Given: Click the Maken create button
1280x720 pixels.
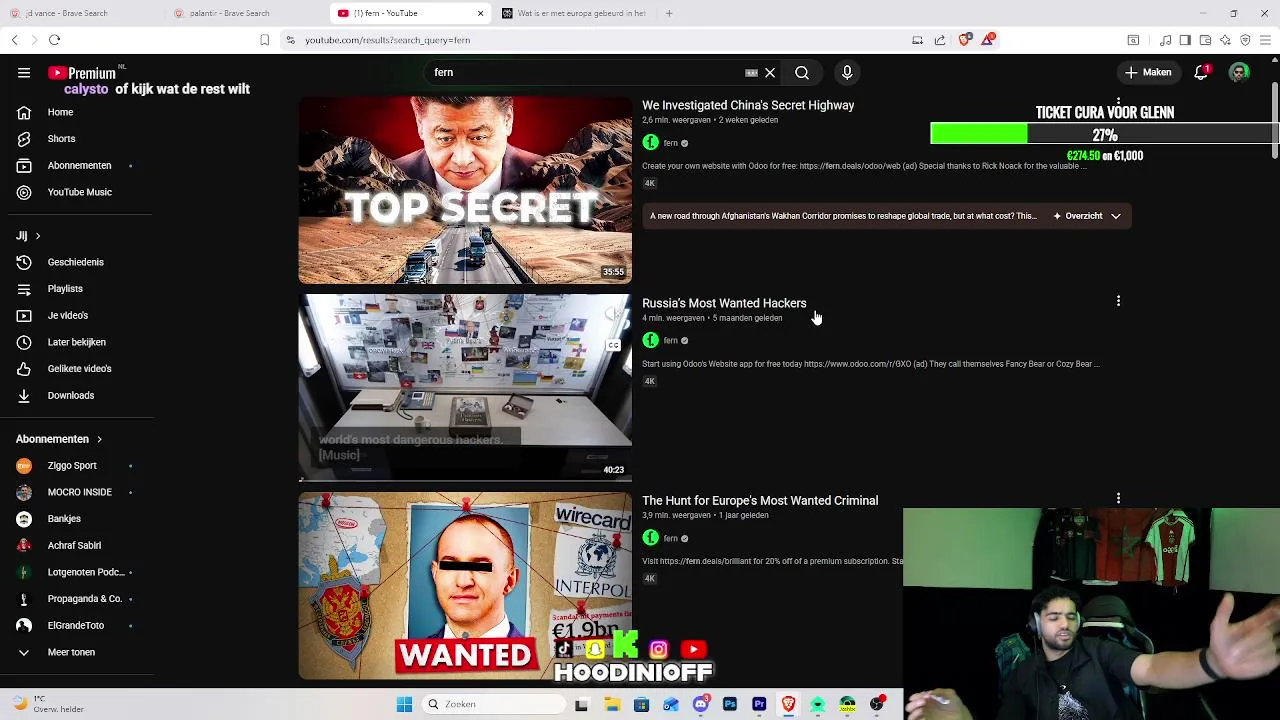Looking at the screenshot, I should pos(1148,72).
